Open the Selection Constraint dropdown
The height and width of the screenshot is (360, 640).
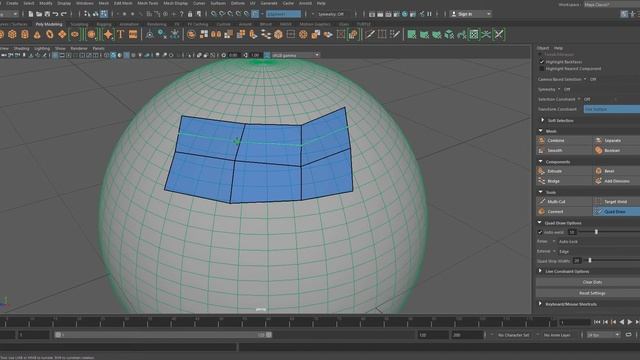point(579,99)
